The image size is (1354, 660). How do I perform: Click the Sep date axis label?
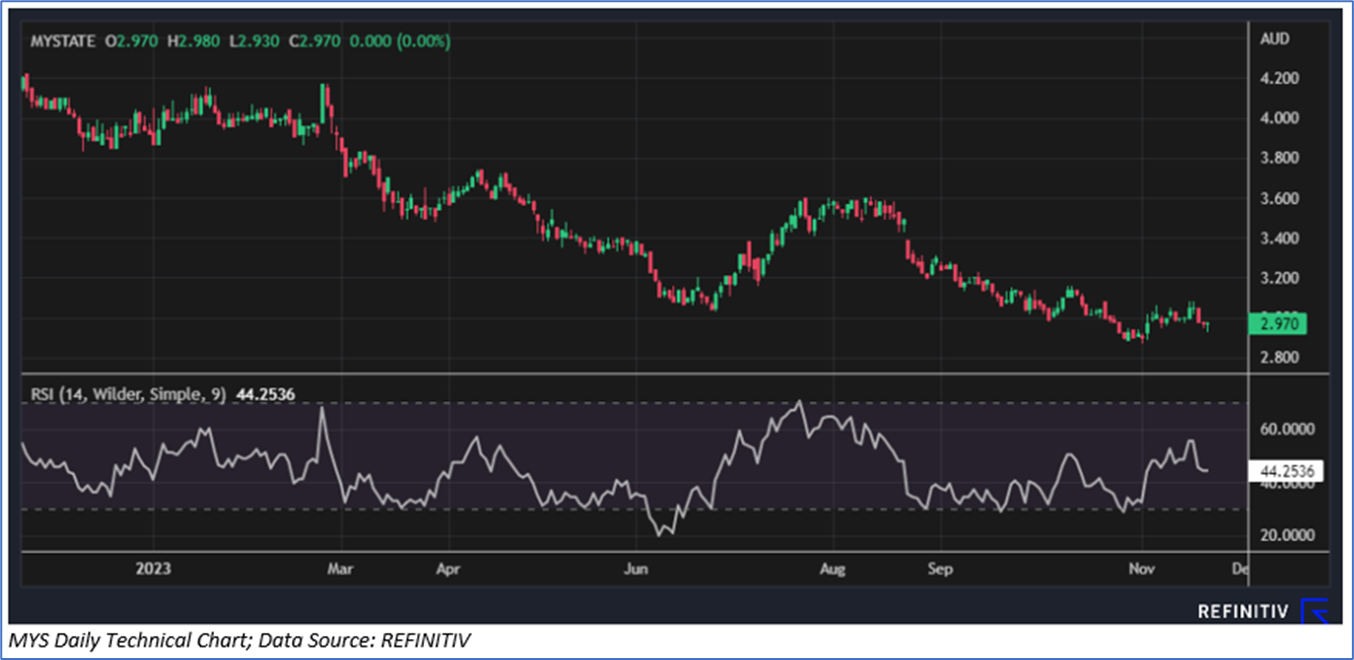point(940,569)
